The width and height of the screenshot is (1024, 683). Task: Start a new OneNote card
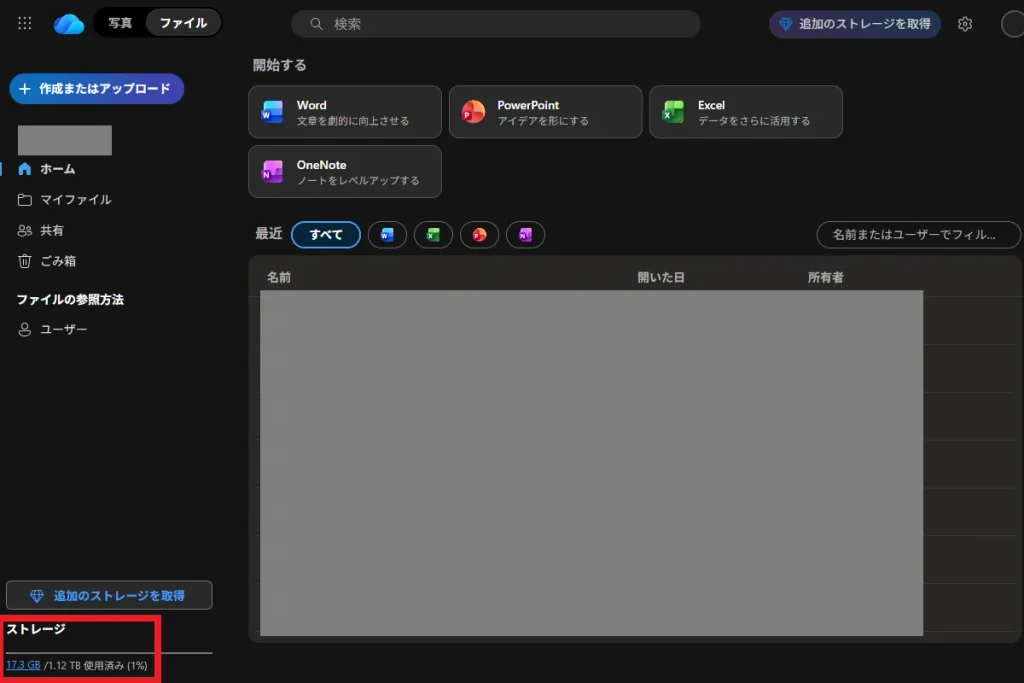(345, 172)
